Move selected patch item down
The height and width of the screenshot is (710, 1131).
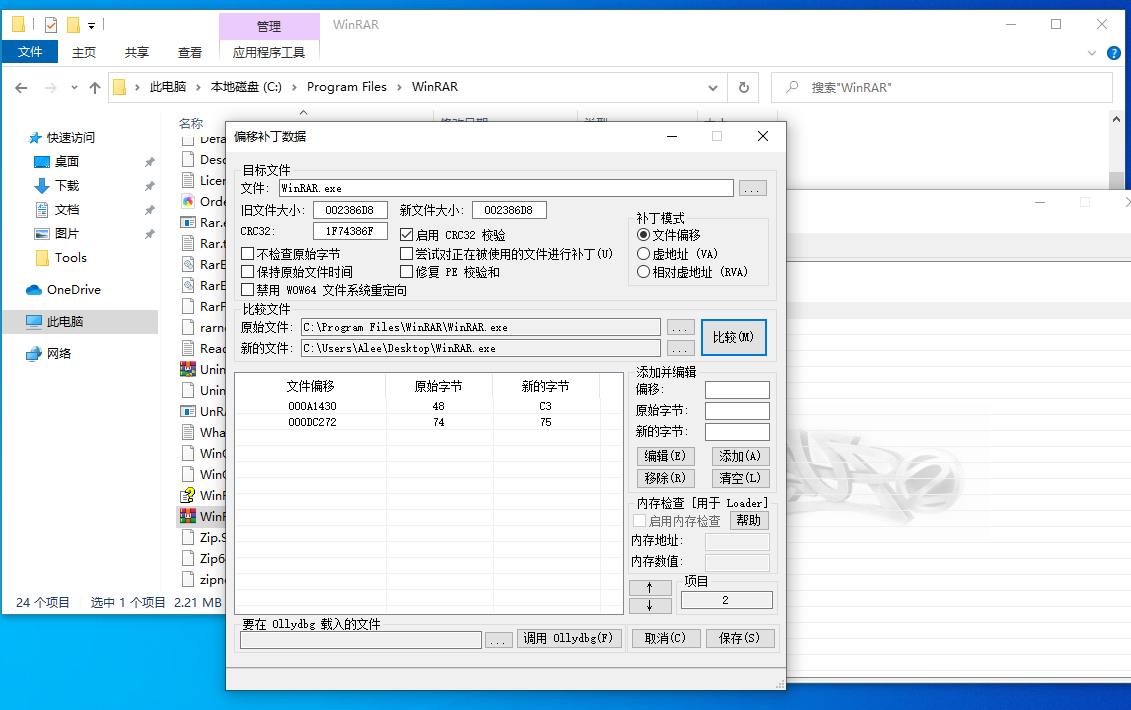[x=650, y=605]
